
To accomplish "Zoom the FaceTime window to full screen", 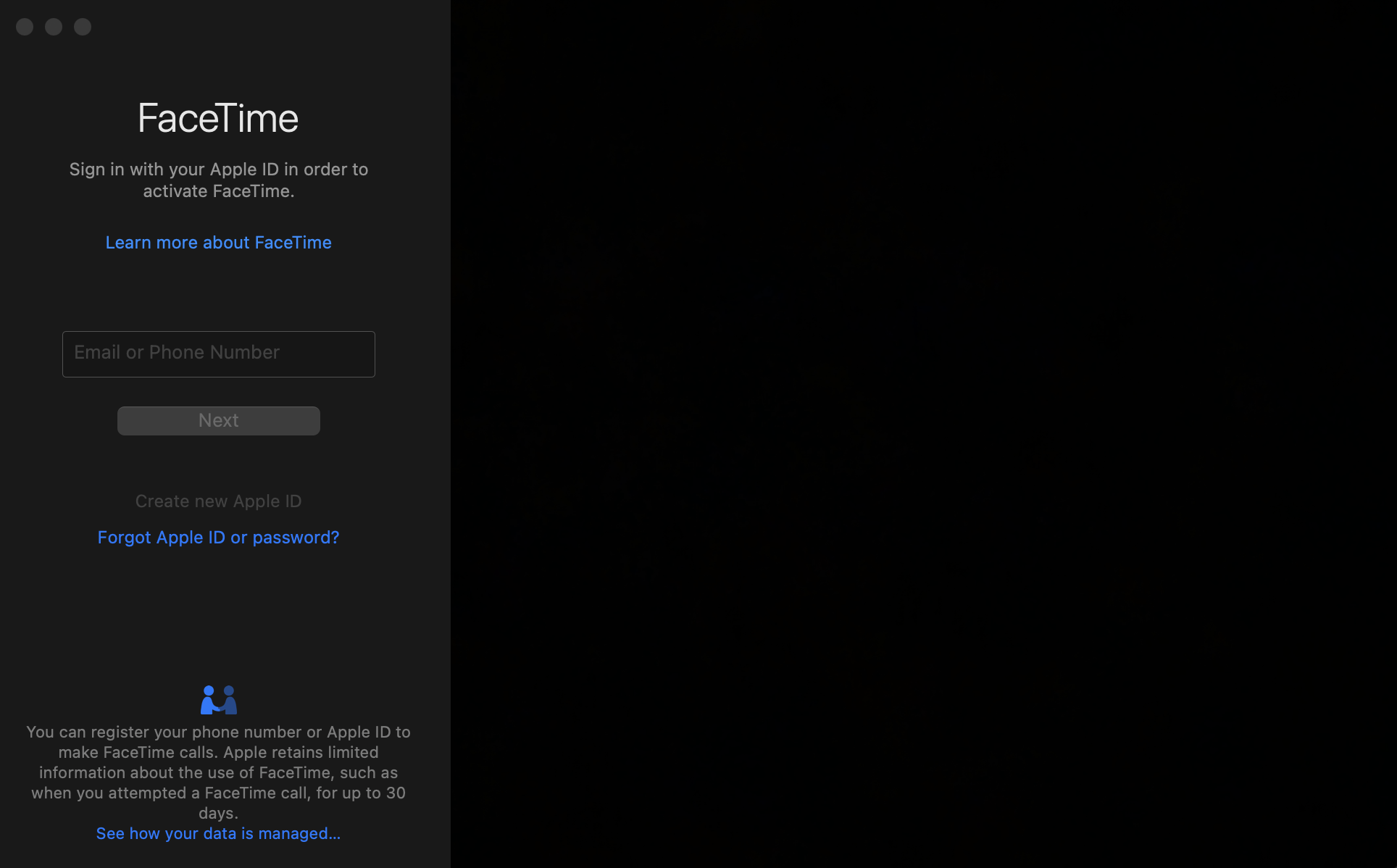I will [83, 27].
